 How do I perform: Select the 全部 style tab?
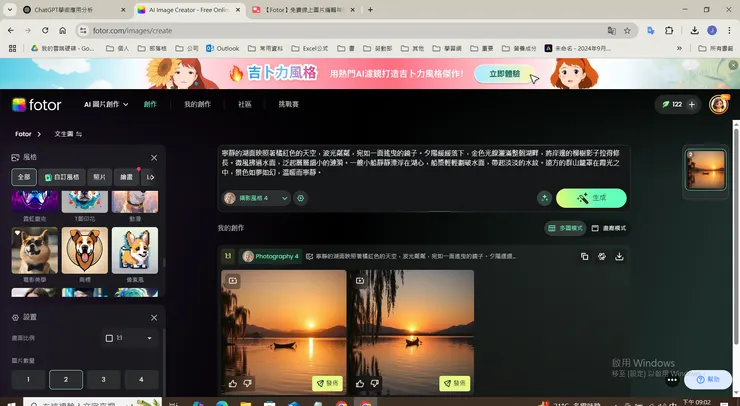click(24, 178)
